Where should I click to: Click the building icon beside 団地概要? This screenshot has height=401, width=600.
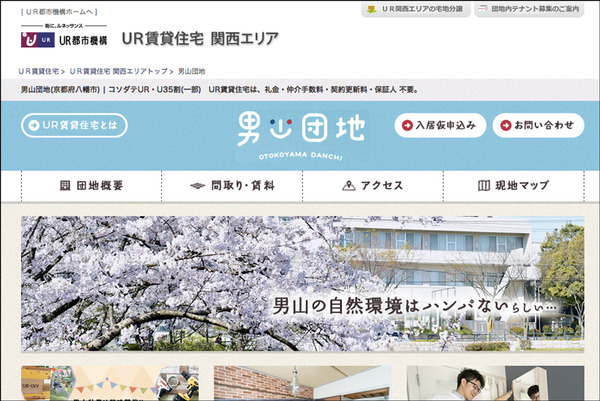65,186
